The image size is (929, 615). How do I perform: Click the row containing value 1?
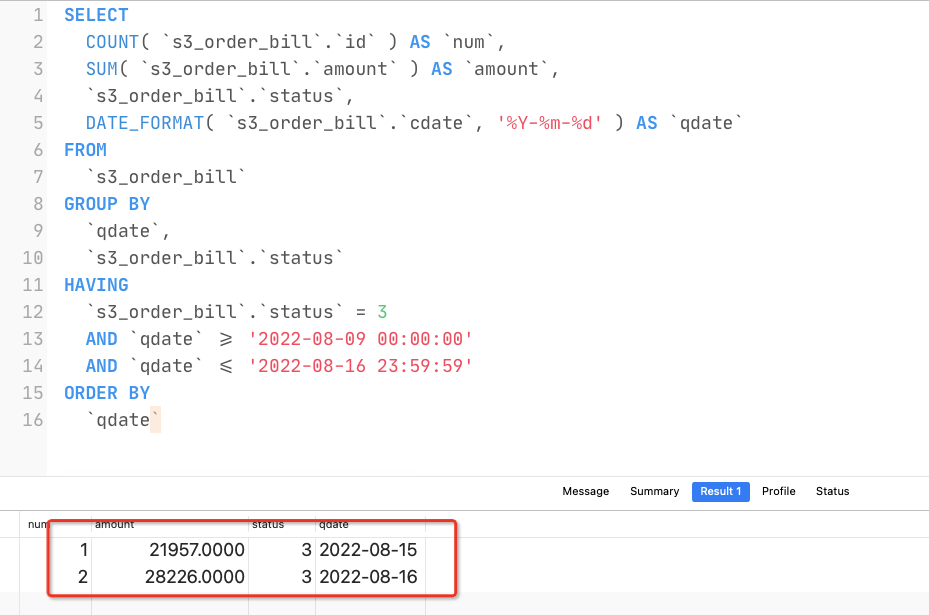[83, 549]
